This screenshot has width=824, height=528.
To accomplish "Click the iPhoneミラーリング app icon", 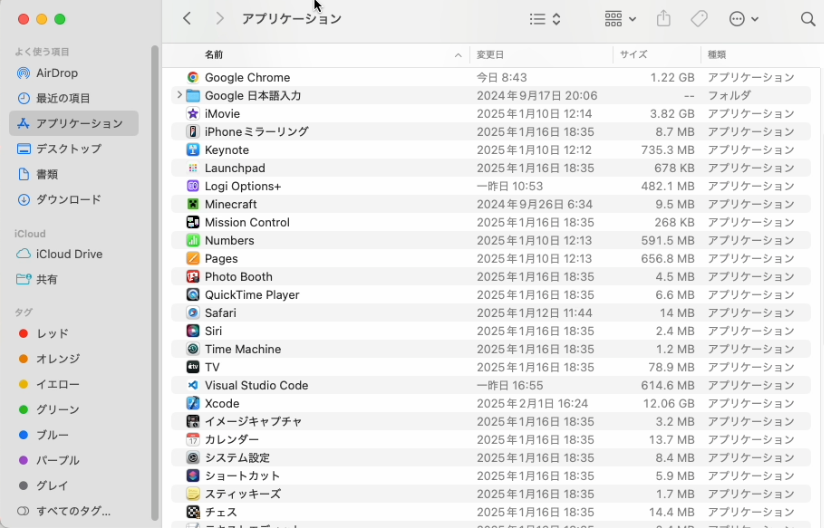I will pos(193,131).
